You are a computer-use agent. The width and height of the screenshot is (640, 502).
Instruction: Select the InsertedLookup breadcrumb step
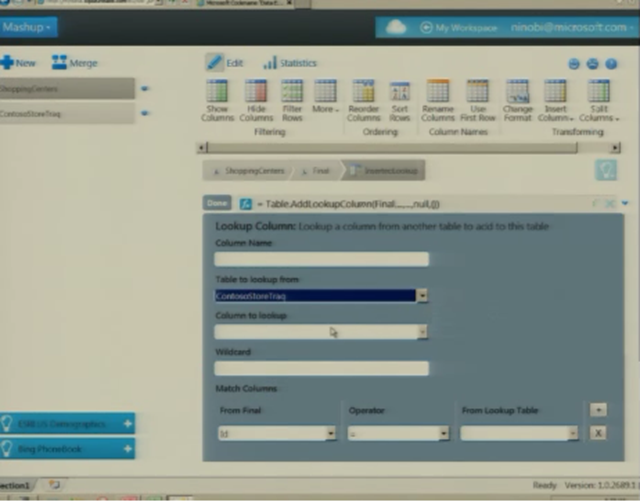[384, 171]
